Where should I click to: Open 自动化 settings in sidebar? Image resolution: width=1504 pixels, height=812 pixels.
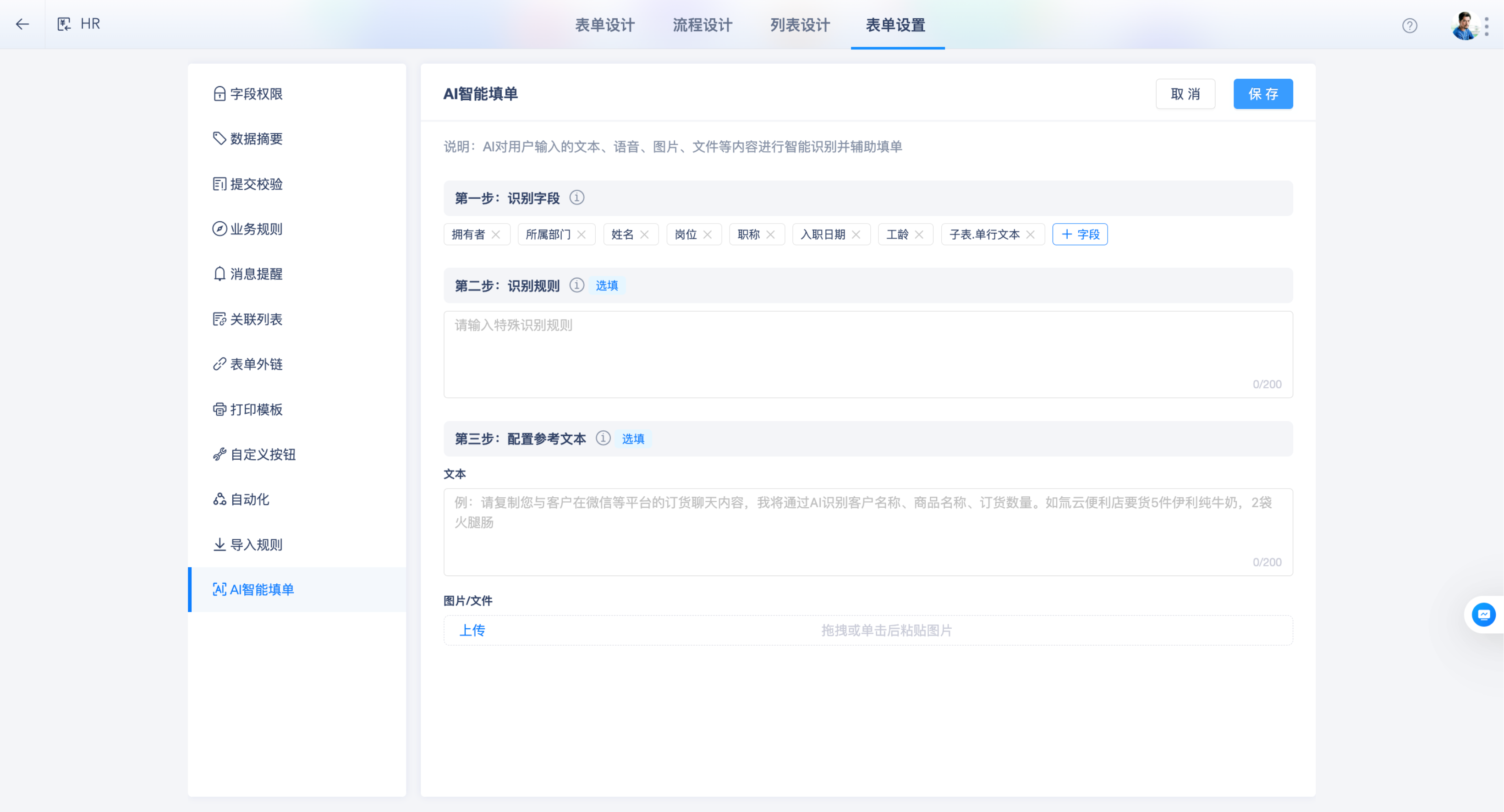pos(249,499)
